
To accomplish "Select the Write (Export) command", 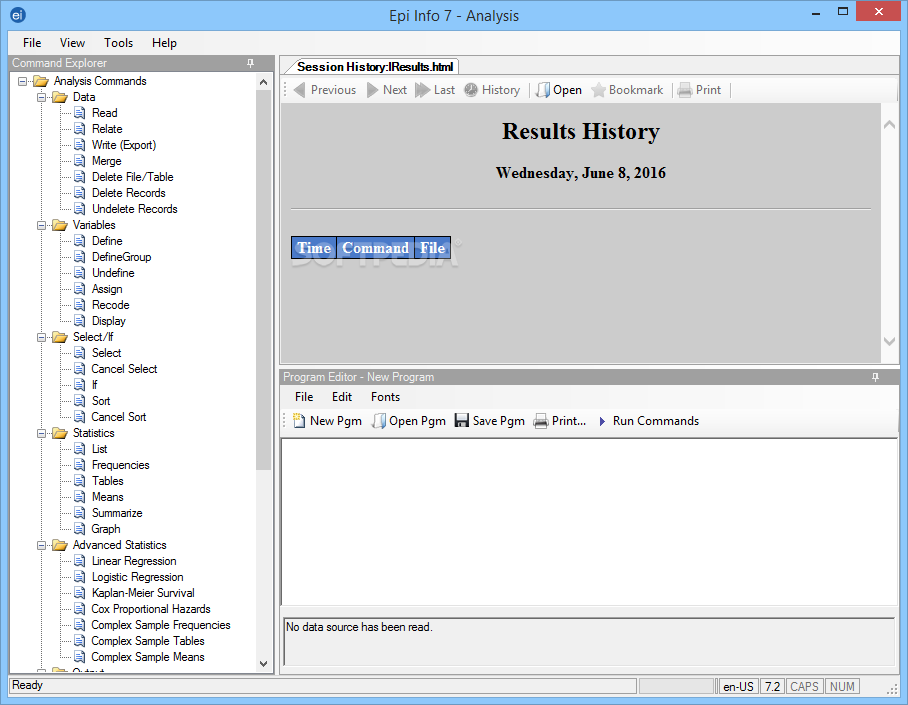I will [x=124, y=145].
